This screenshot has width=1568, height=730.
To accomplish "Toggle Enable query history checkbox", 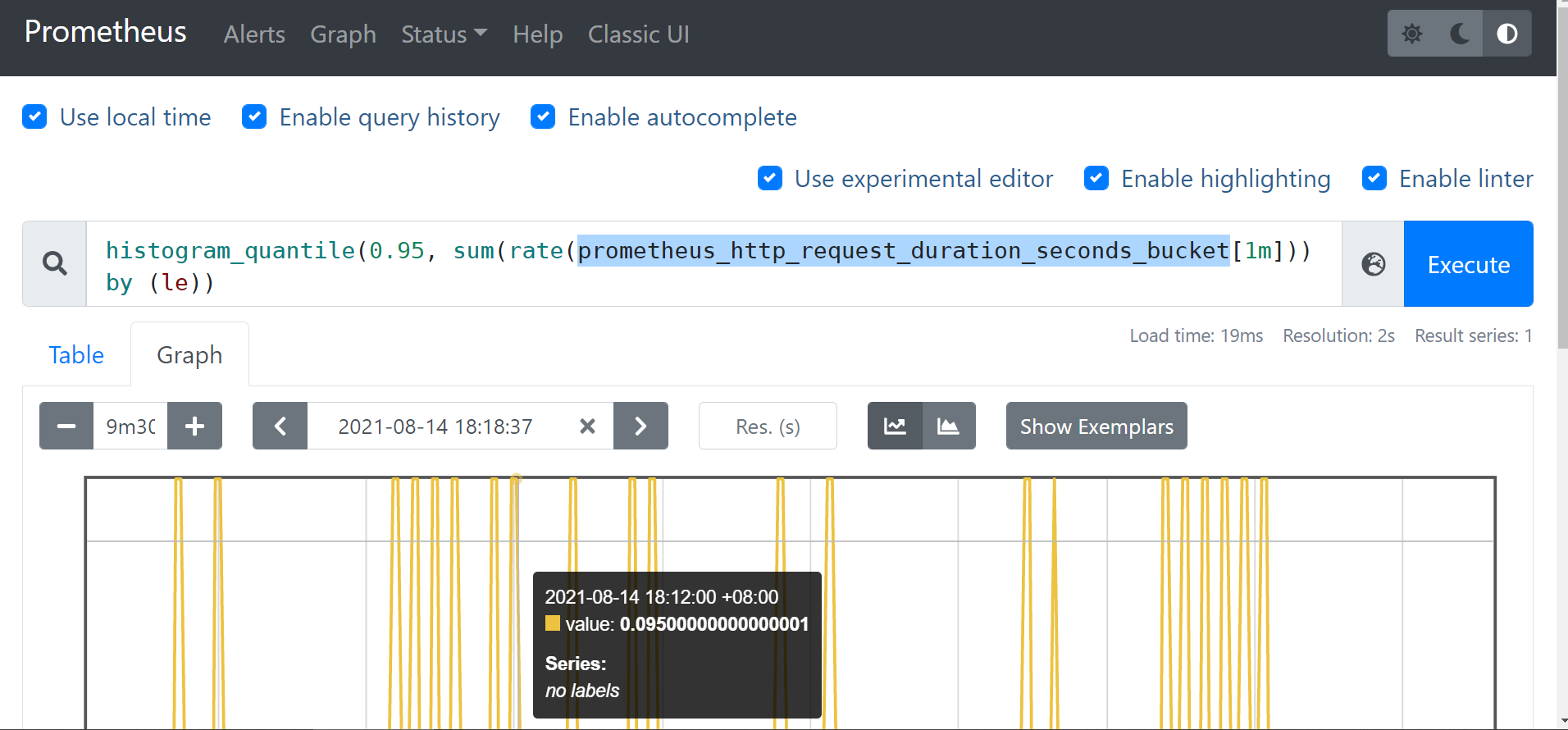I will click(254, 116).
